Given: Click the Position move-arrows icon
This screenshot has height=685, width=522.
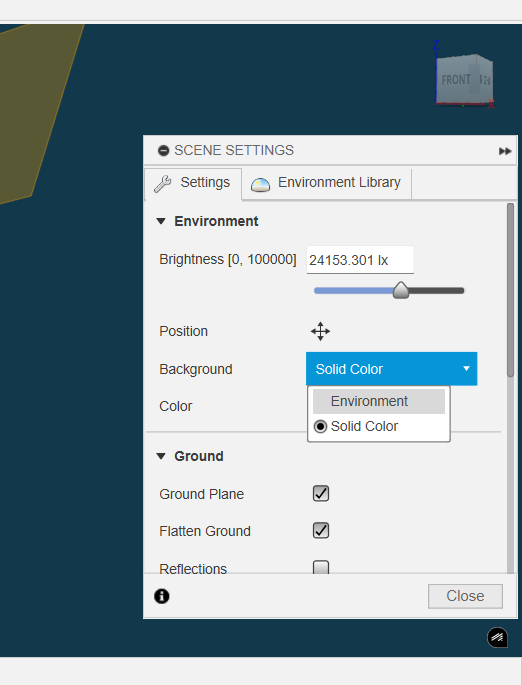Looking at the screenshot, I should click(x=320, y=331).
